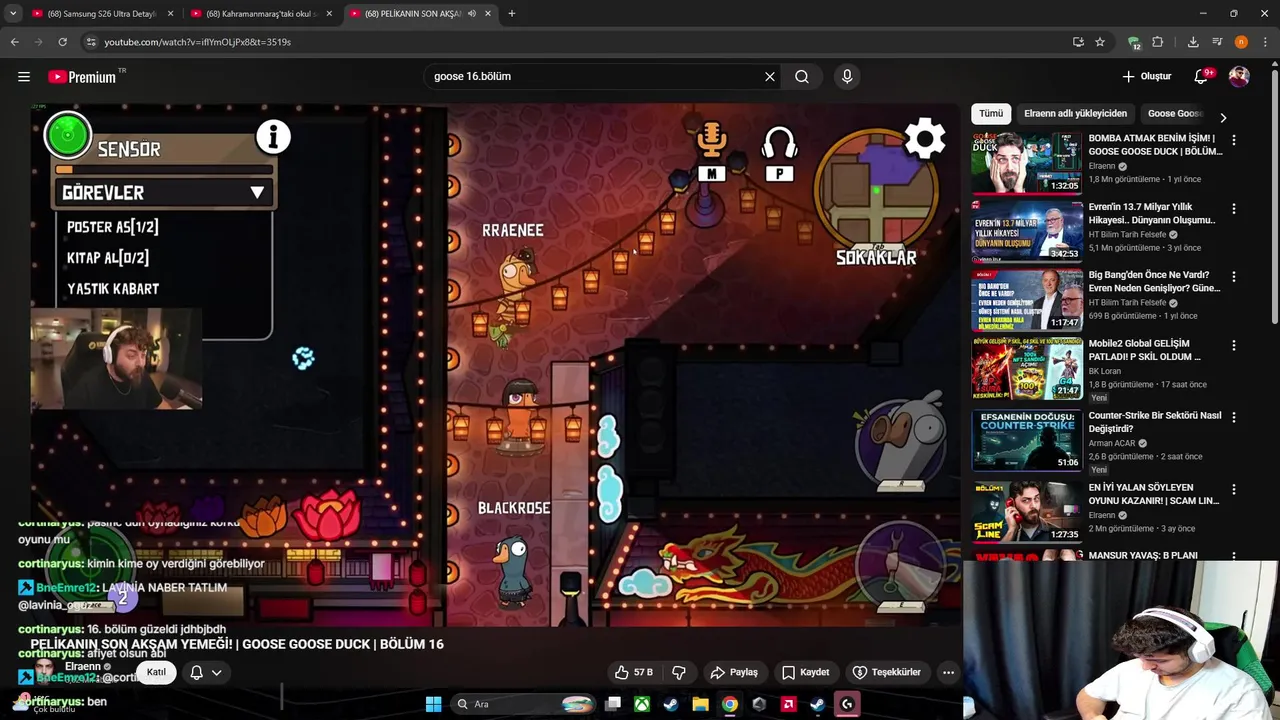Open the Windows Start menu
Screen dimensions: 1280x720
[x=433, y=704]
